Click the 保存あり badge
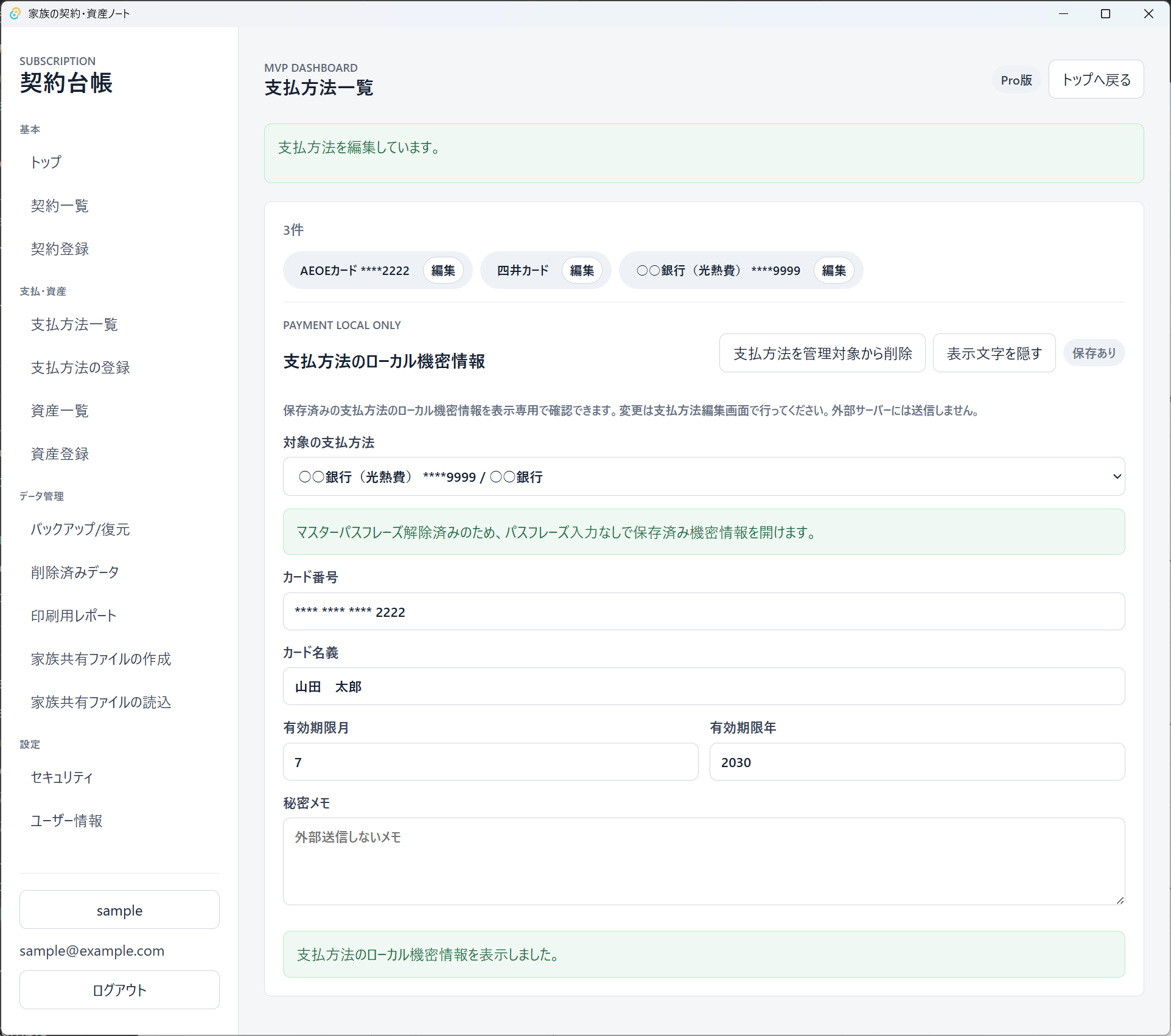Viewport: 1171px width, 1036px height. coord(1094,353)
